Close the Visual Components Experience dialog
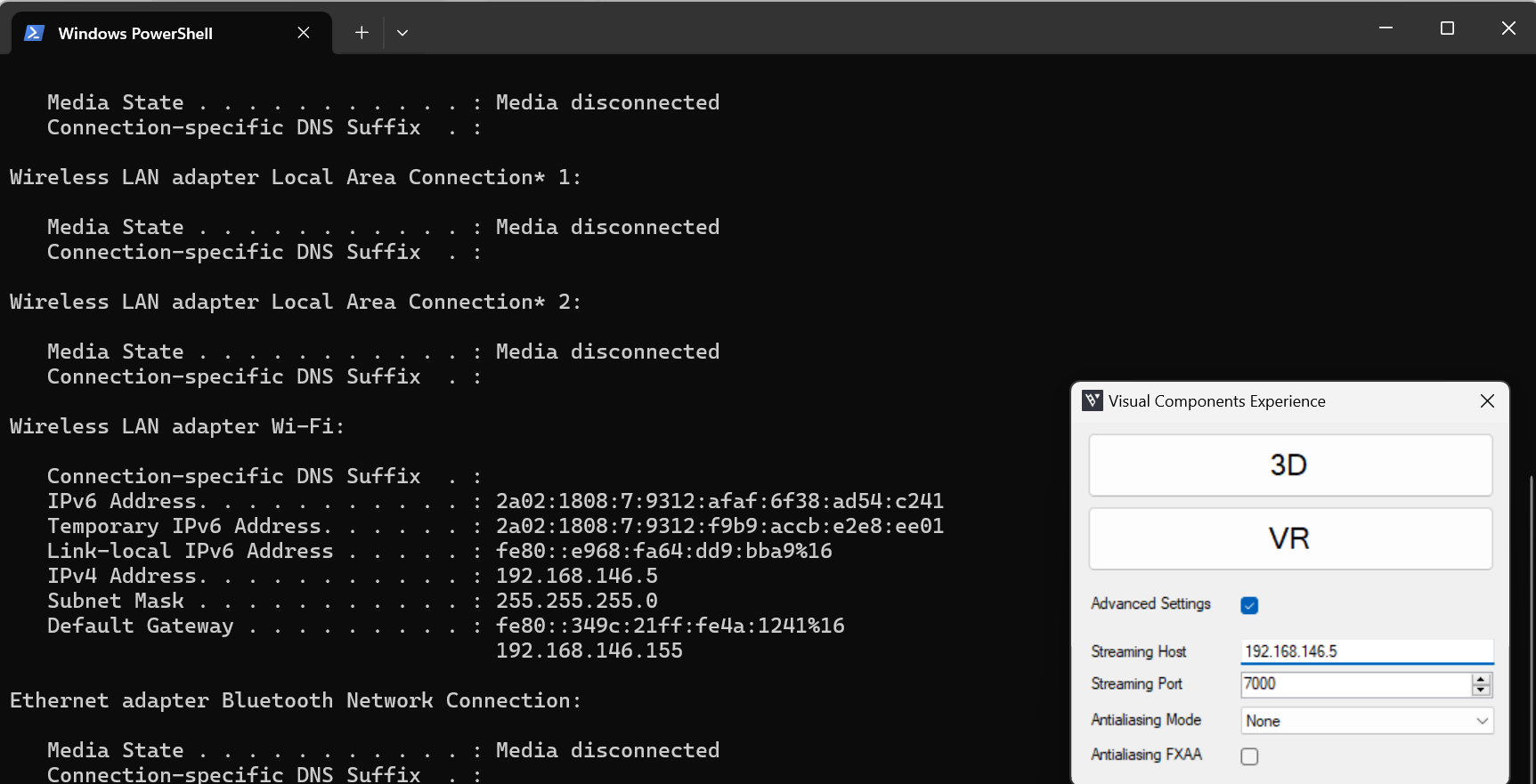 pyautogui.click(x=1487, y=401)
